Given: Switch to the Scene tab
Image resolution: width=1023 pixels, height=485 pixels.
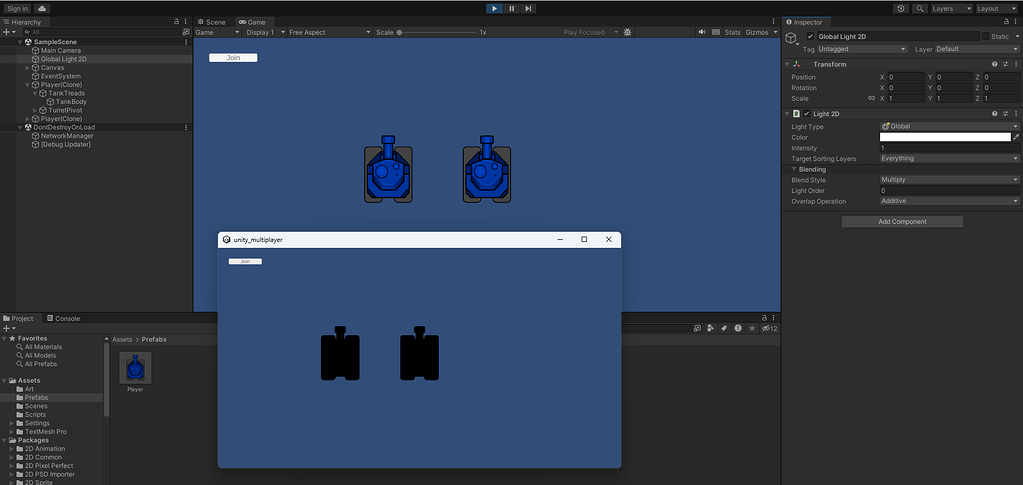Looking at the screenshot, I should point(215,21).
